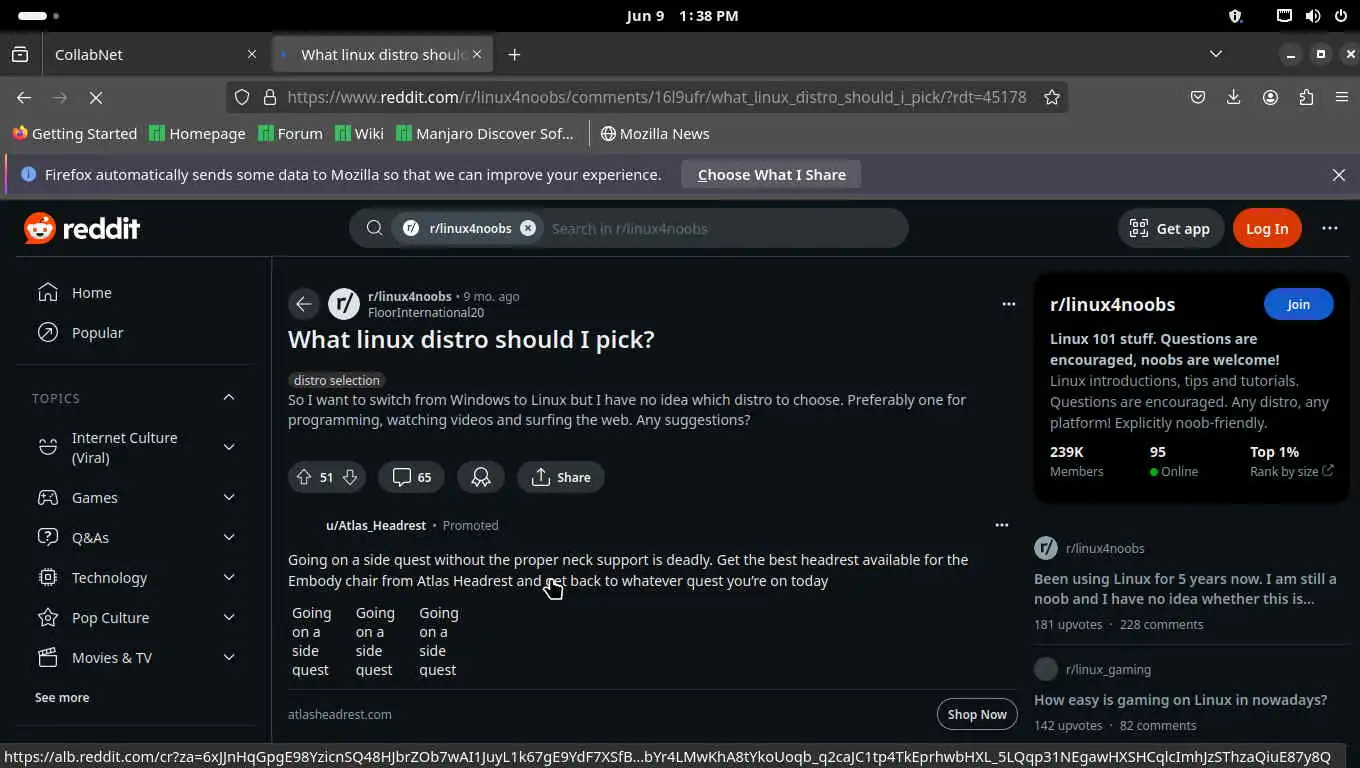Close the CollabNet tab

[252, 54]
